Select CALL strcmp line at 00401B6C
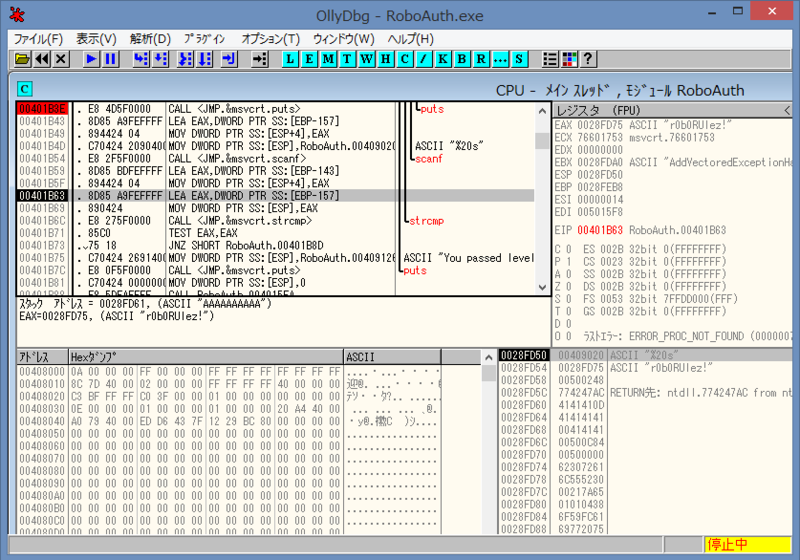 point(276,220)
